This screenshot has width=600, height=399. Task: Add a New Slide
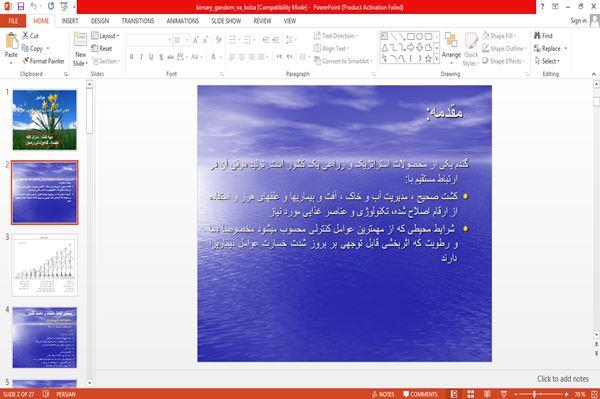coord(80,50)
